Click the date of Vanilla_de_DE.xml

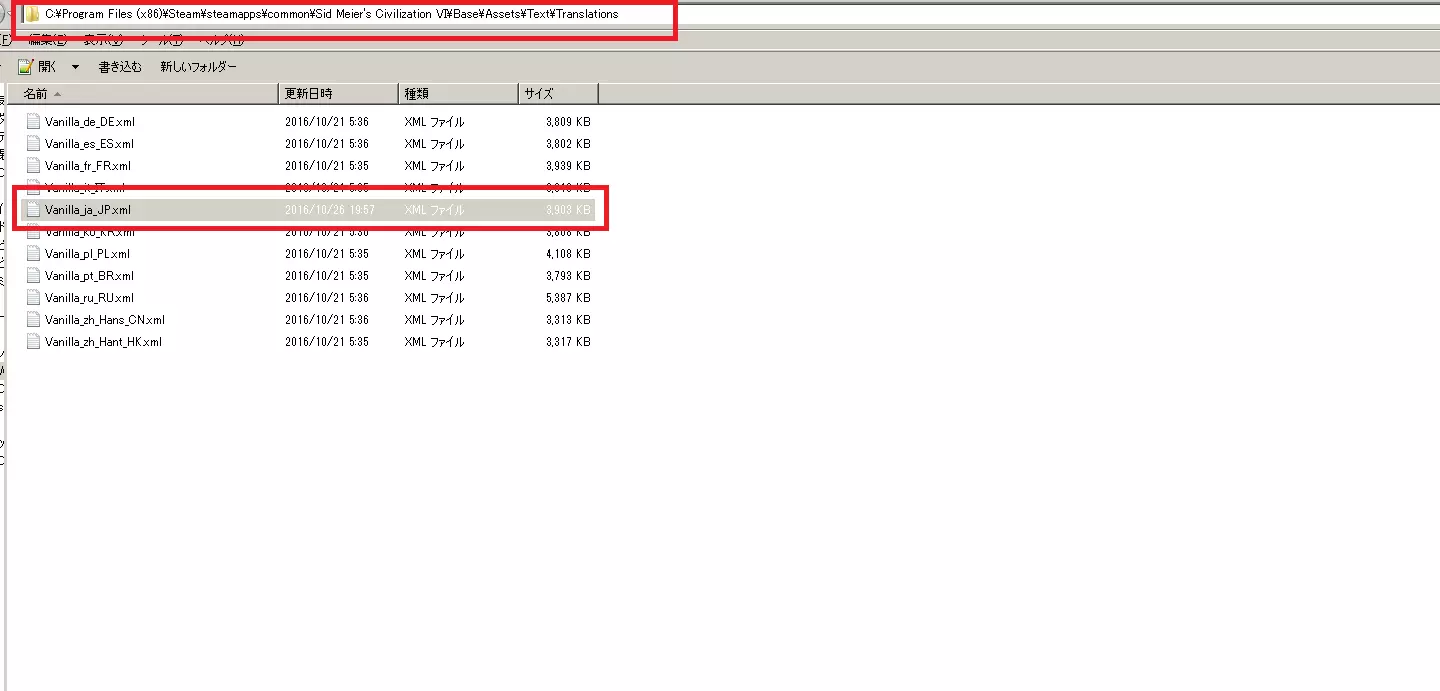(x=326, y=121)
